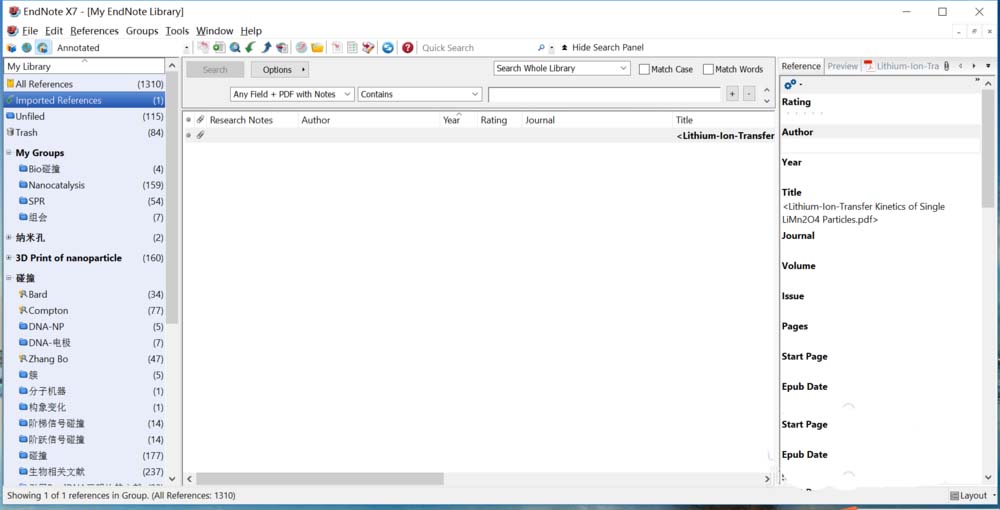Open the File menu
1000x510 pixels.
point(30,31)
